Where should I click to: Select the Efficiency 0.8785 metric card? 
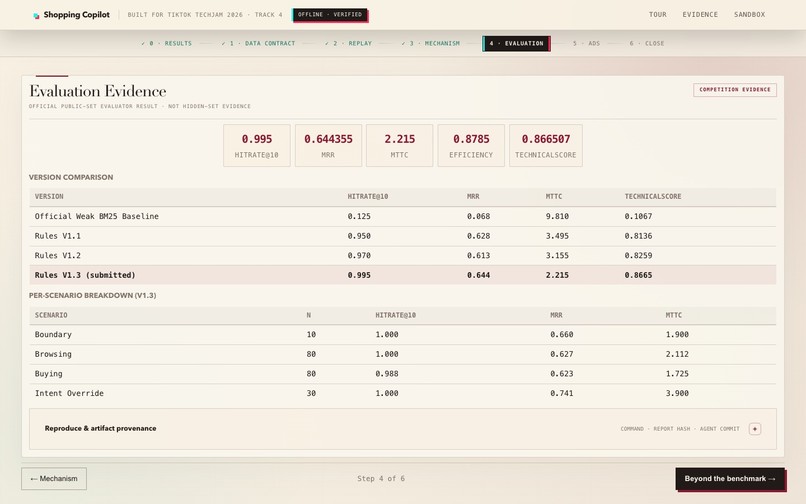471,146
